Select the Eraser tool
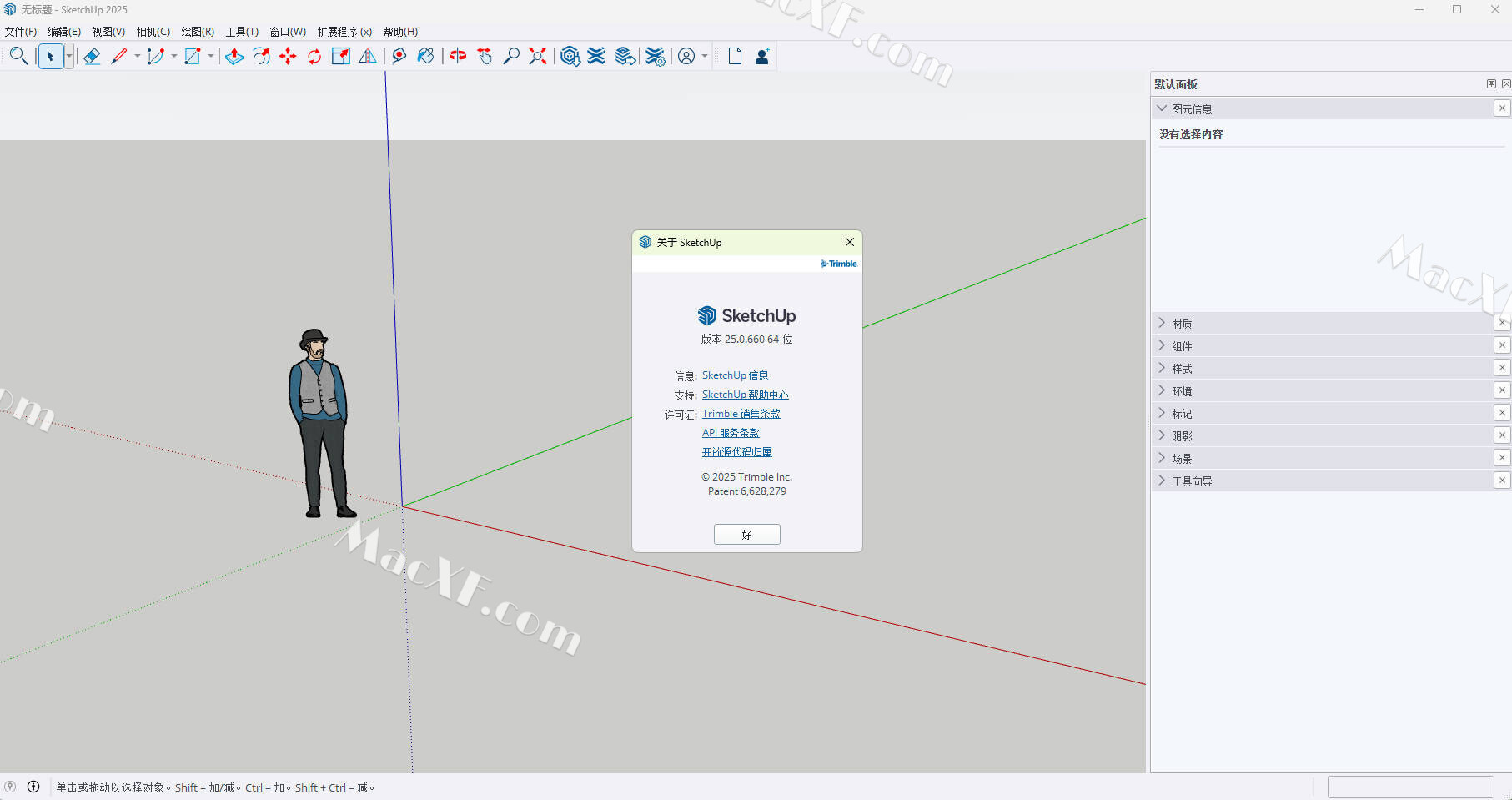 [x=92, y=56]
